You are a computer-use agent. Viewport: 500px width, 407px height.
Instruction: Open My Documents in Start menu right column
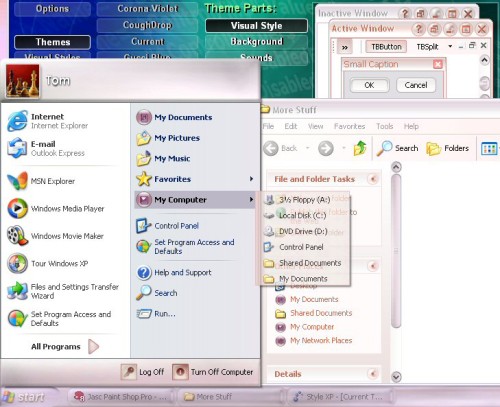click(x=174, y=117)
